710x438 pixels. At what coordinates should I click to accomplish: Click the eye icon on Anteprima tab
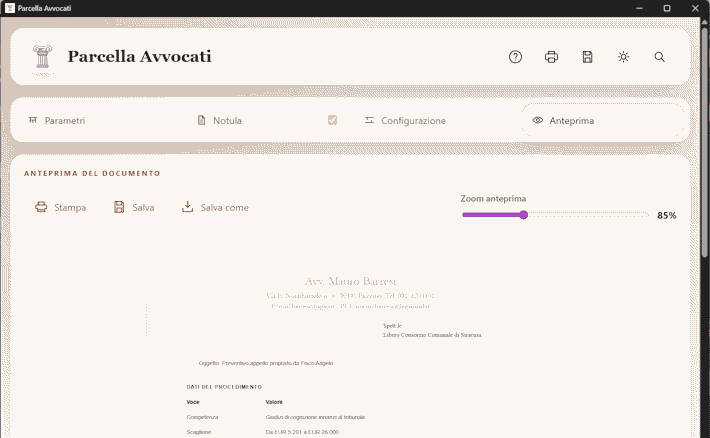click(537, 120)
